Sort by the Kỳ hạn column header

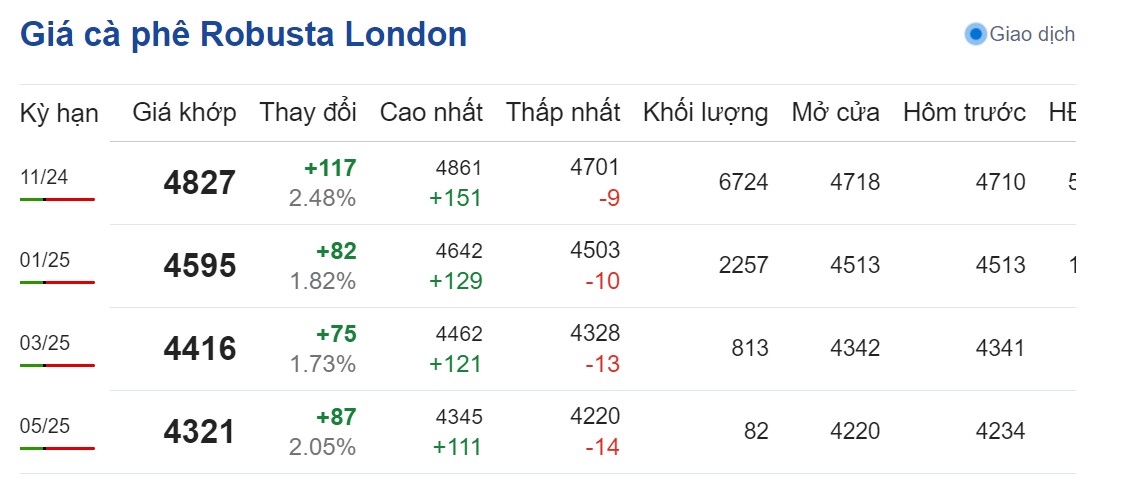coord(59,113)
